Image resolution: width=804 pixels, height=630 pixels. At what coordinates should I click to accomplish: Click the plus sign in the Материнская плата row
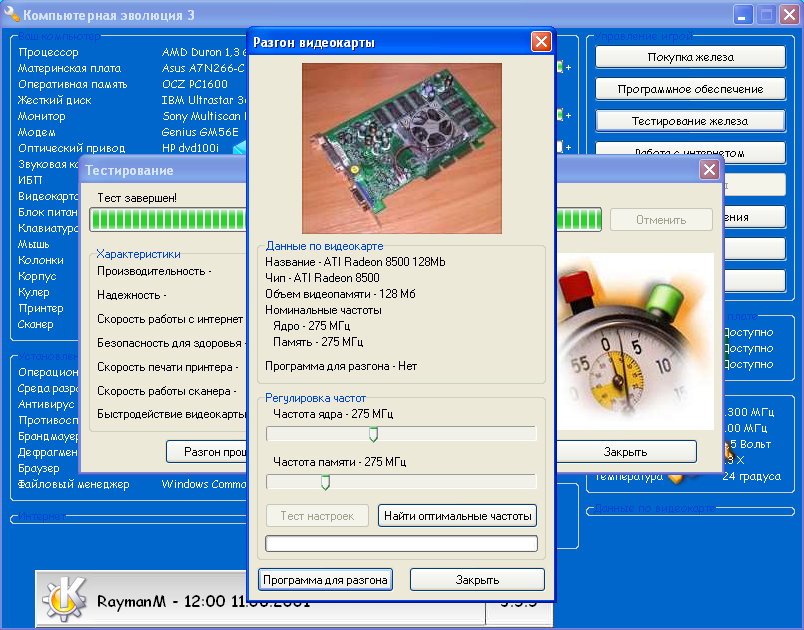pos(569,67)
